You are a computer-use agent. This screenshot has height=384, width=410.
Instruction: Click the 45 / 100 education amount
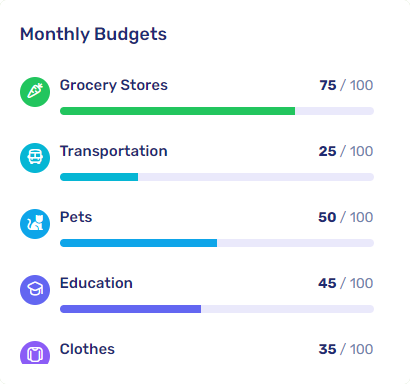[x=346, y=283]
